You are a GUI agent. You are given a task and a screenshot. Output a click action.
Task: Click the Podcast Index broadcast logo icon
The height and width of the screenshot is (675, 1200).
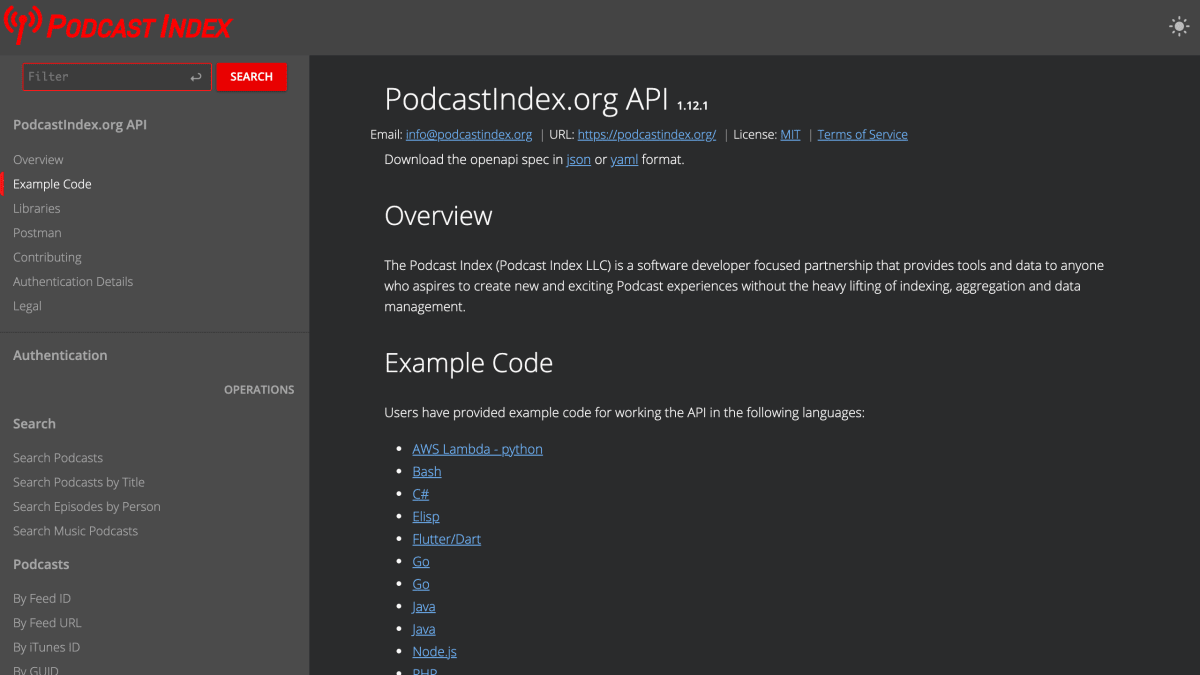tap(23, 24)
